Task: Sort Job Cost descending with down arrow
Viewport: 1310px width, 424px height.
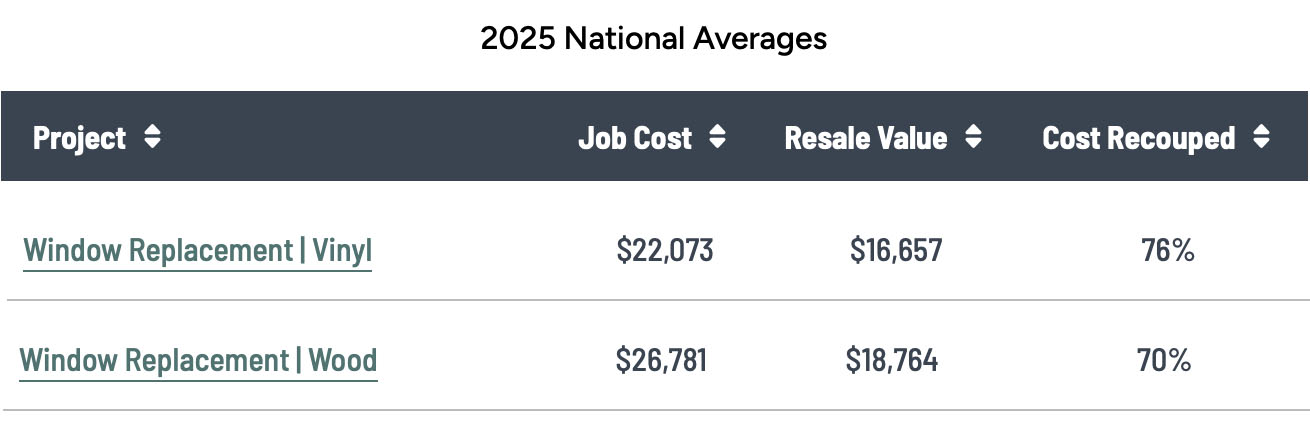Action: (717, 144)
